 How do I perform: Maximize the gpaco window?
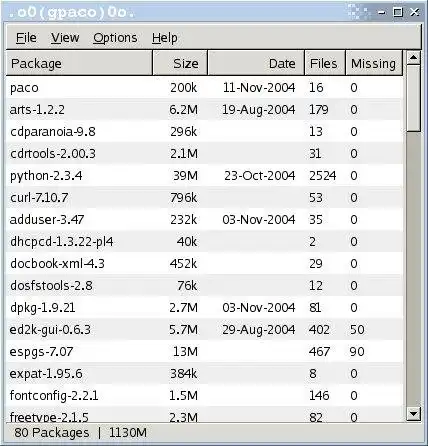pyautogui.click(x=398, y=12)
